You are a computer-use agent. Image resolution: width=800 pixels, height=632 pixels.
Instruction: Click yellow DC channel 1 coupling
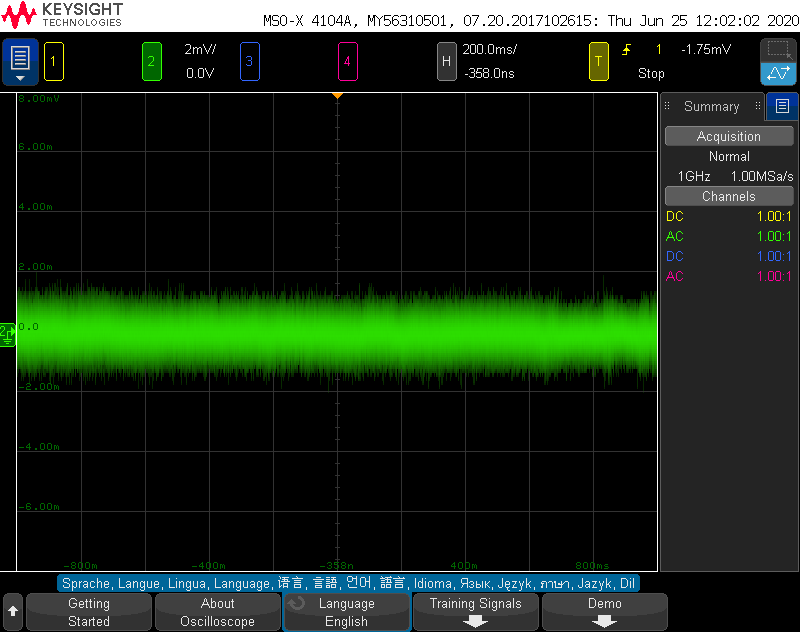click(674, 216)
